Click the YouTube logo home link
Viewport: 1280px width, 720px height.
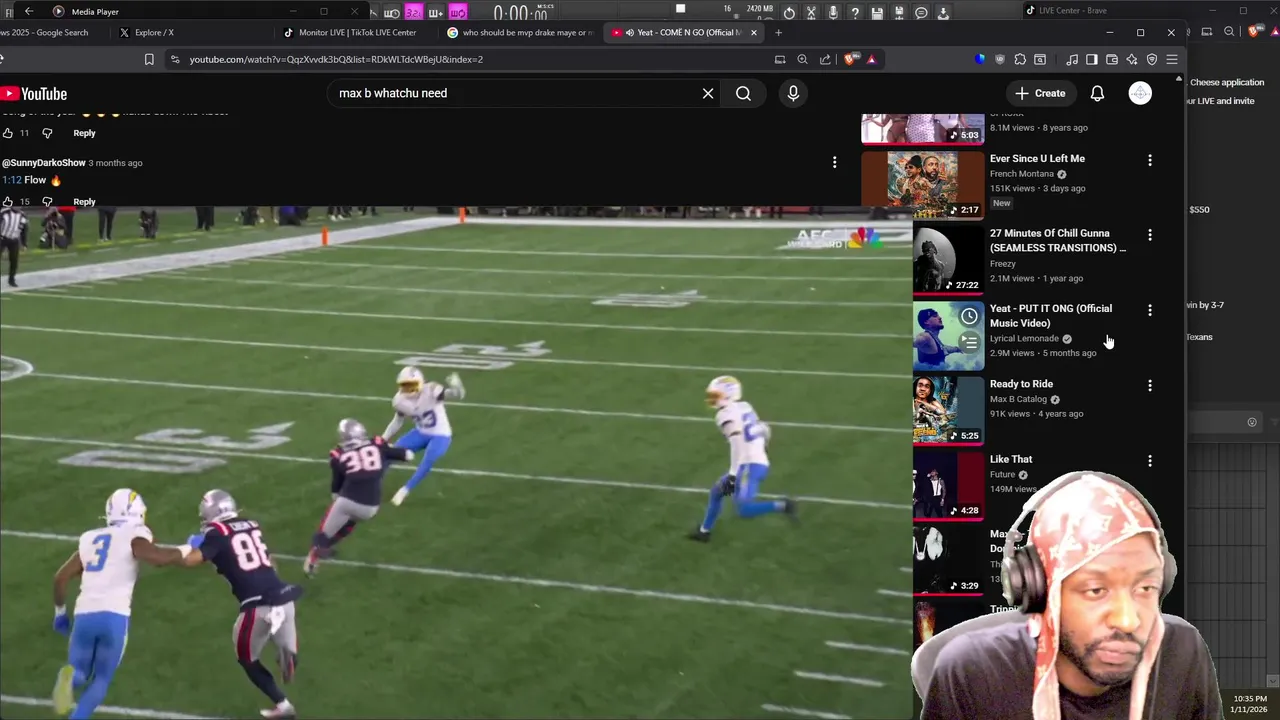click(34, 93)
